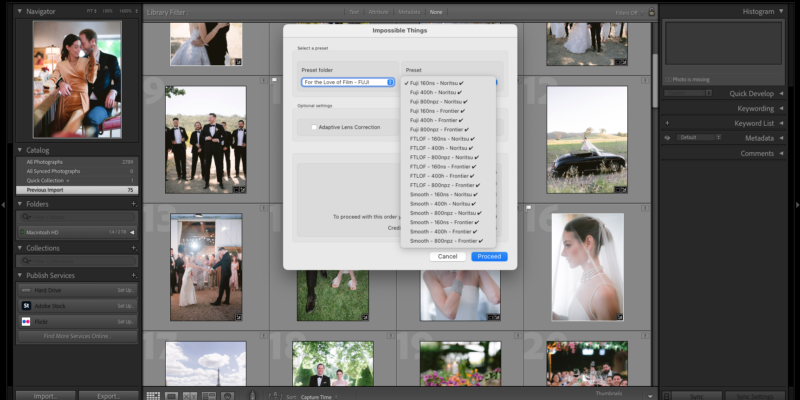800x400 pixels.
Task: Open Preset folder dropdown For the Love of Film
Action: click(x=348, y=82)
